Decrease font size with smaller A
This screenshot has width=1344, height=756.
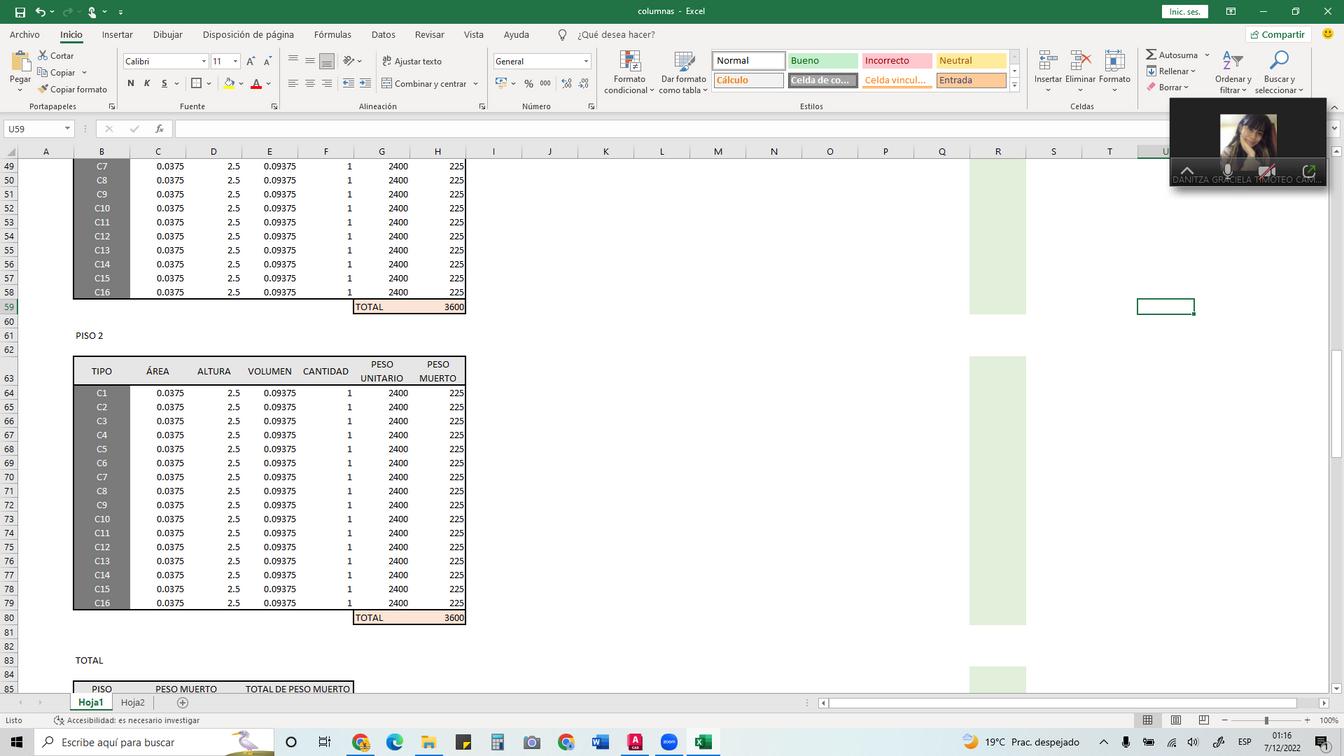click(x=267, y=61)
